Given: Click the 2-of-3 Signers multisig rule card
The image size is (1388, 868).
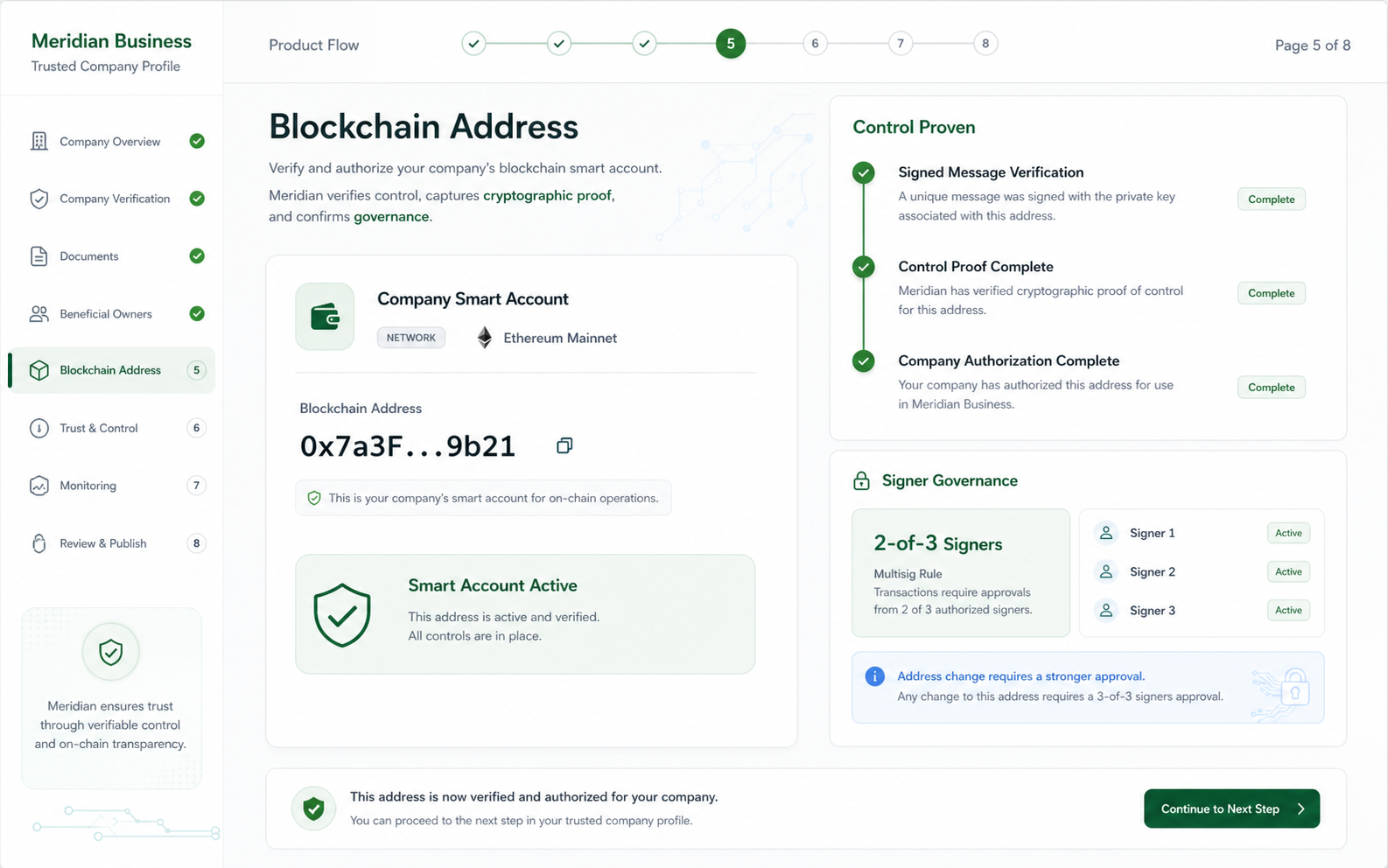Looking at the screenshot, I should pyautogui.click(x=961, y=573).
